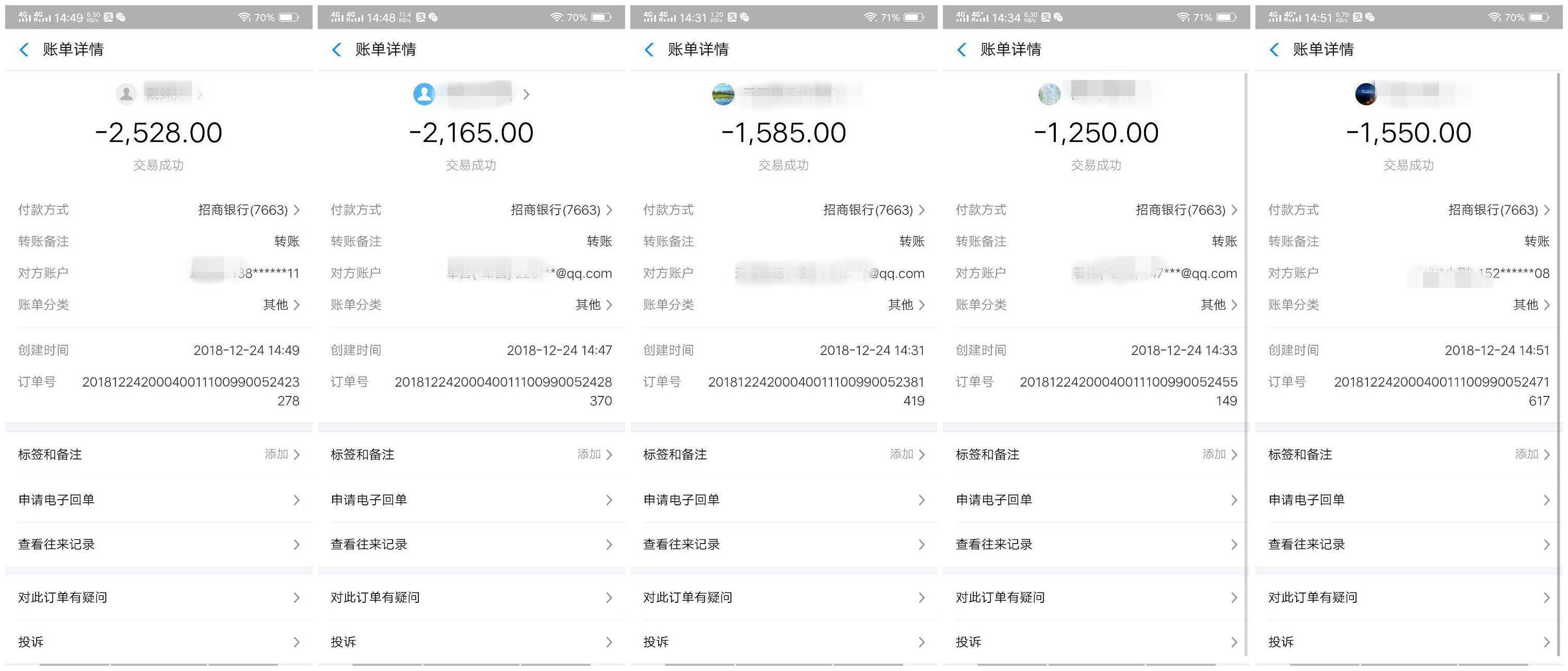The width and height of the screenshot is (1568, 671).
Task: Tap back arrow on the -1,585.00 bill
Action: point(649,50)
